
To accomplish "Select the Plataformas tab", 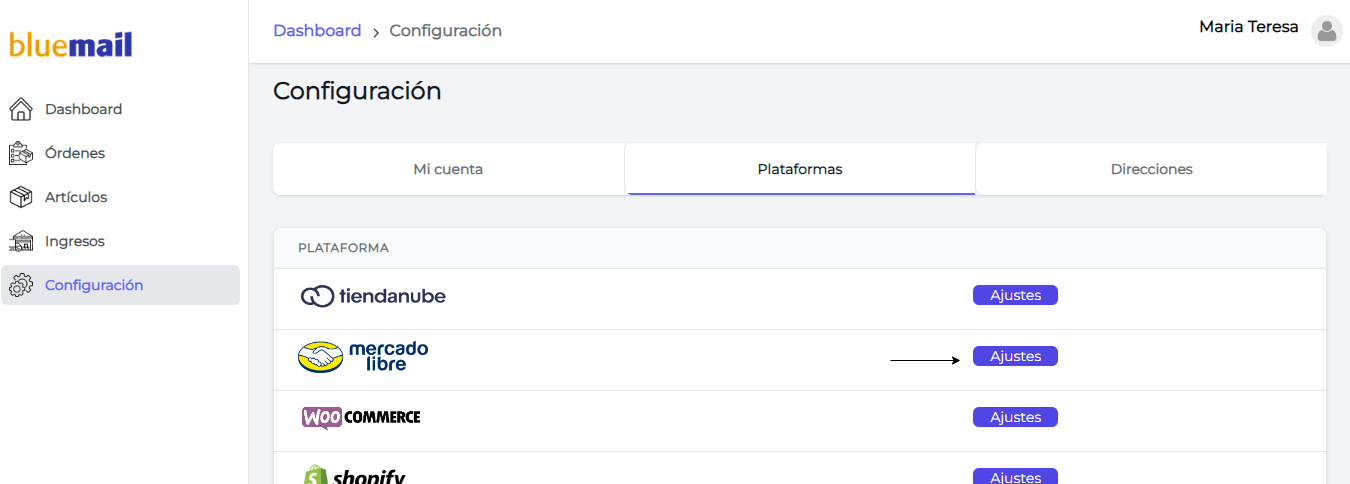I will 800,169.
